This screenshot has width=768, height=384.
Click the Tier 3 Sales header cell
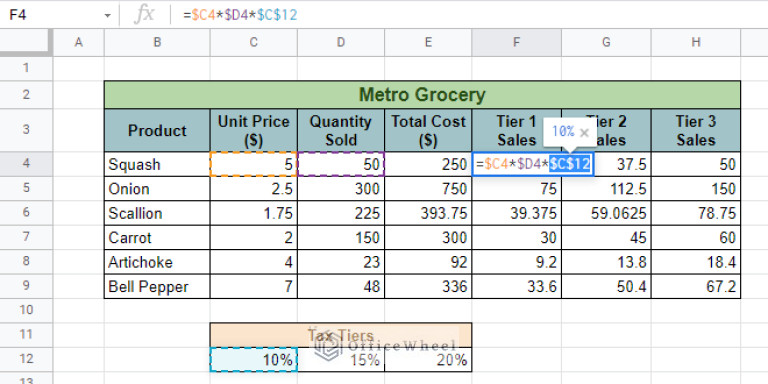coord(696,130)
